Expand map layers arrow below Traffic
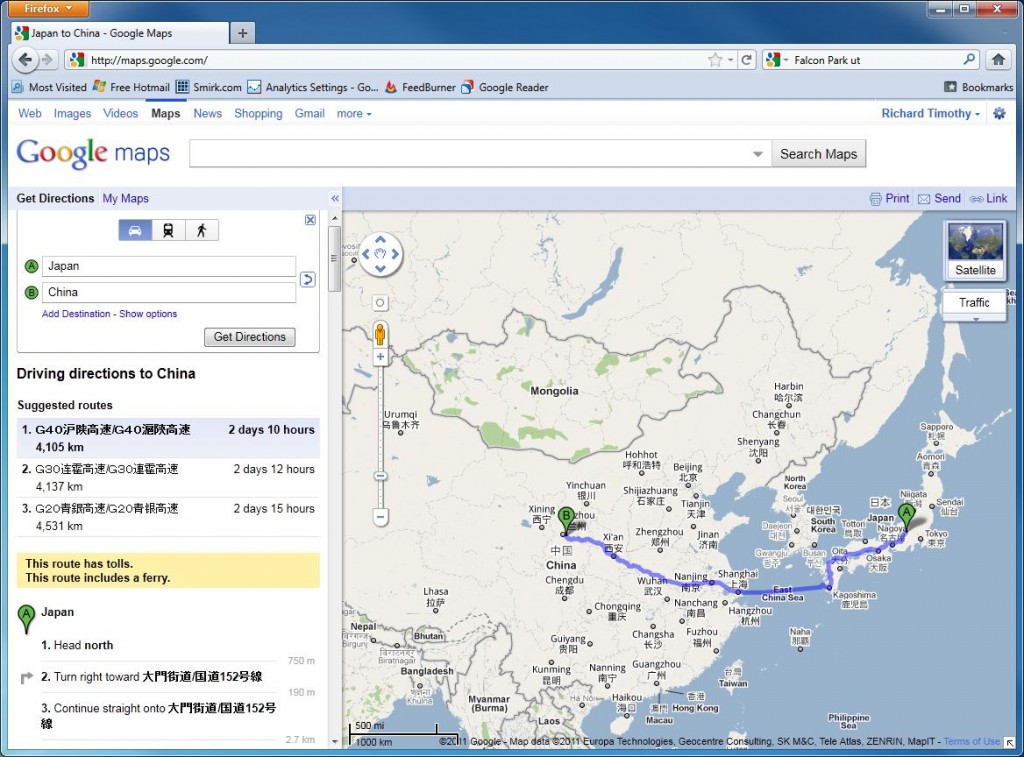 coord(976,319)
